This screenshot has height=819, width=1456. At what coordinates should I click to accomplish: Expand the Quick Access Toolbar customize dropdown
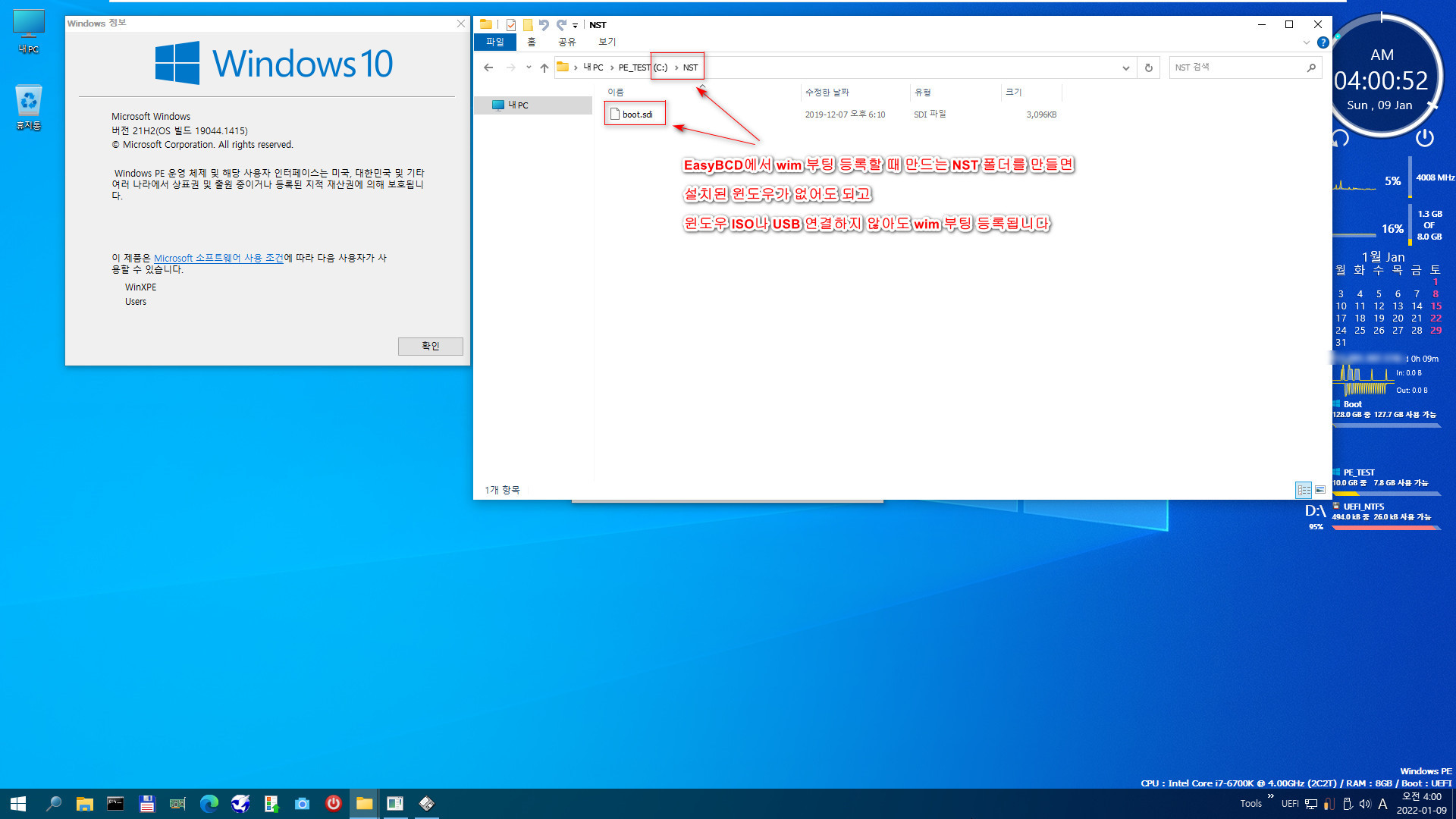576,26
